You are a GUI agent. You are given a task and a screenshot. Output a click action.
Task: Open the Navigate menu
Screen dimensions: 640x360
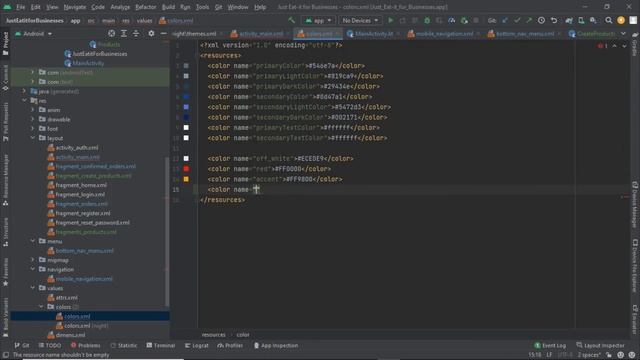click(x=75, y=7)
